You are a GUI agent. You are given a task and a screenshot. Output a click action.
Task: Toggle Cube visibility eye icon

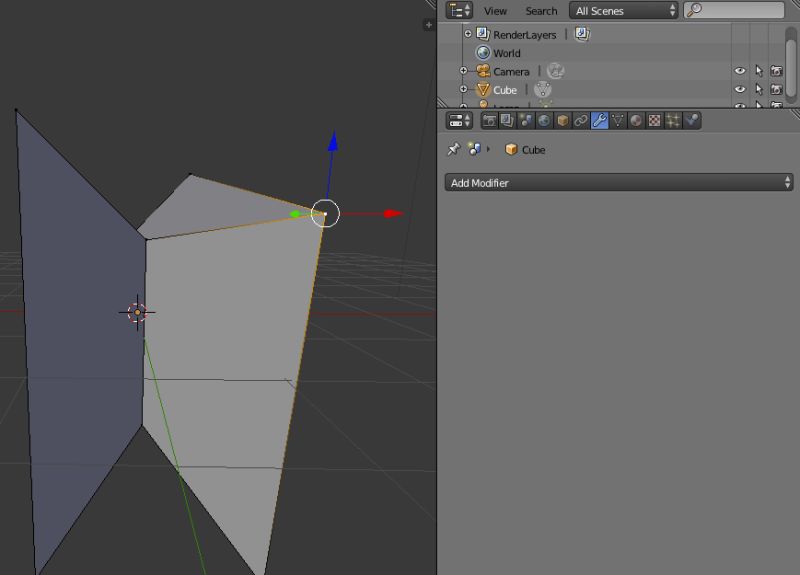point(739,89)
